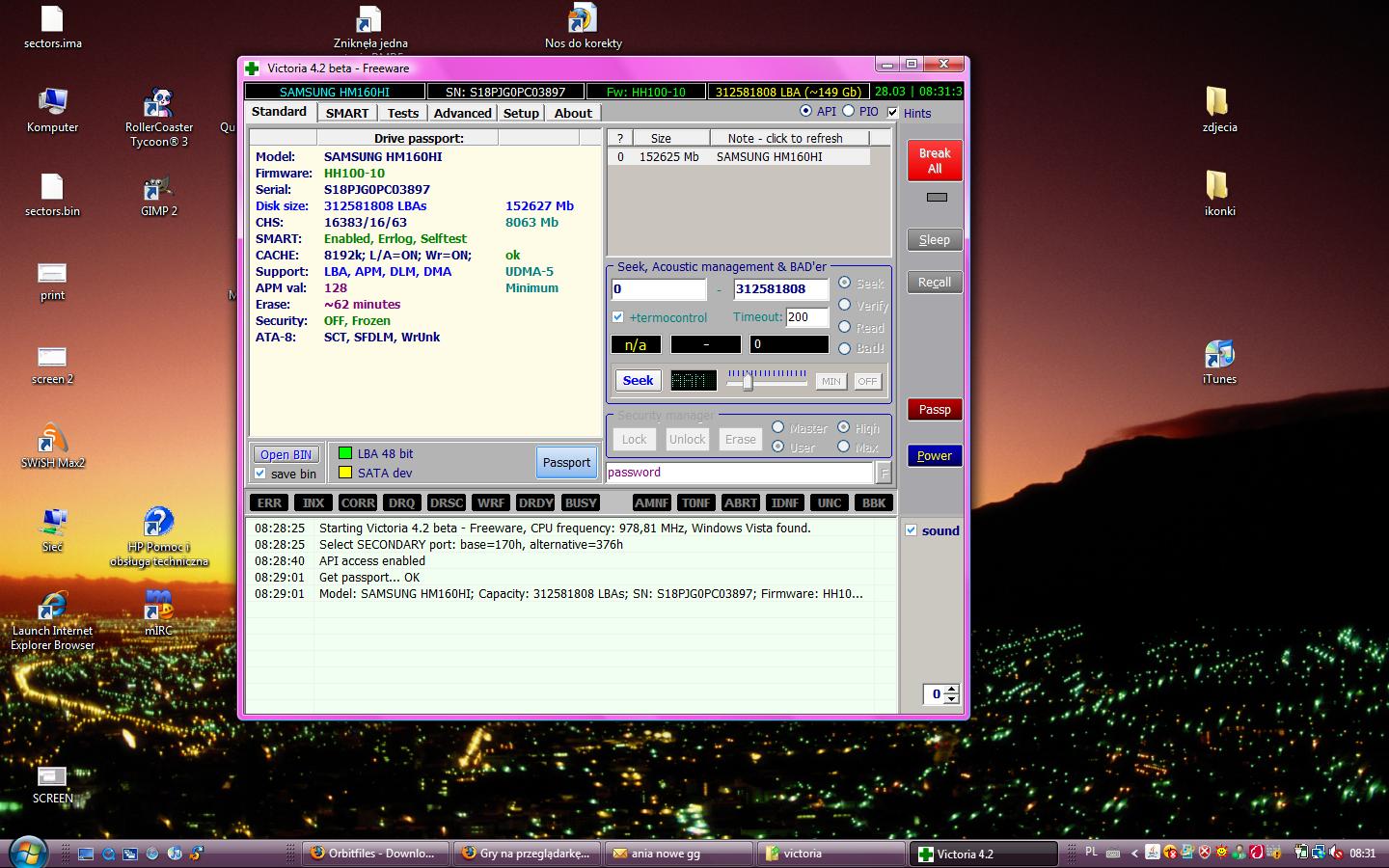Click the Timeout value field
The height and width of the screenshot is (868, 1389).
click(806, 317)
